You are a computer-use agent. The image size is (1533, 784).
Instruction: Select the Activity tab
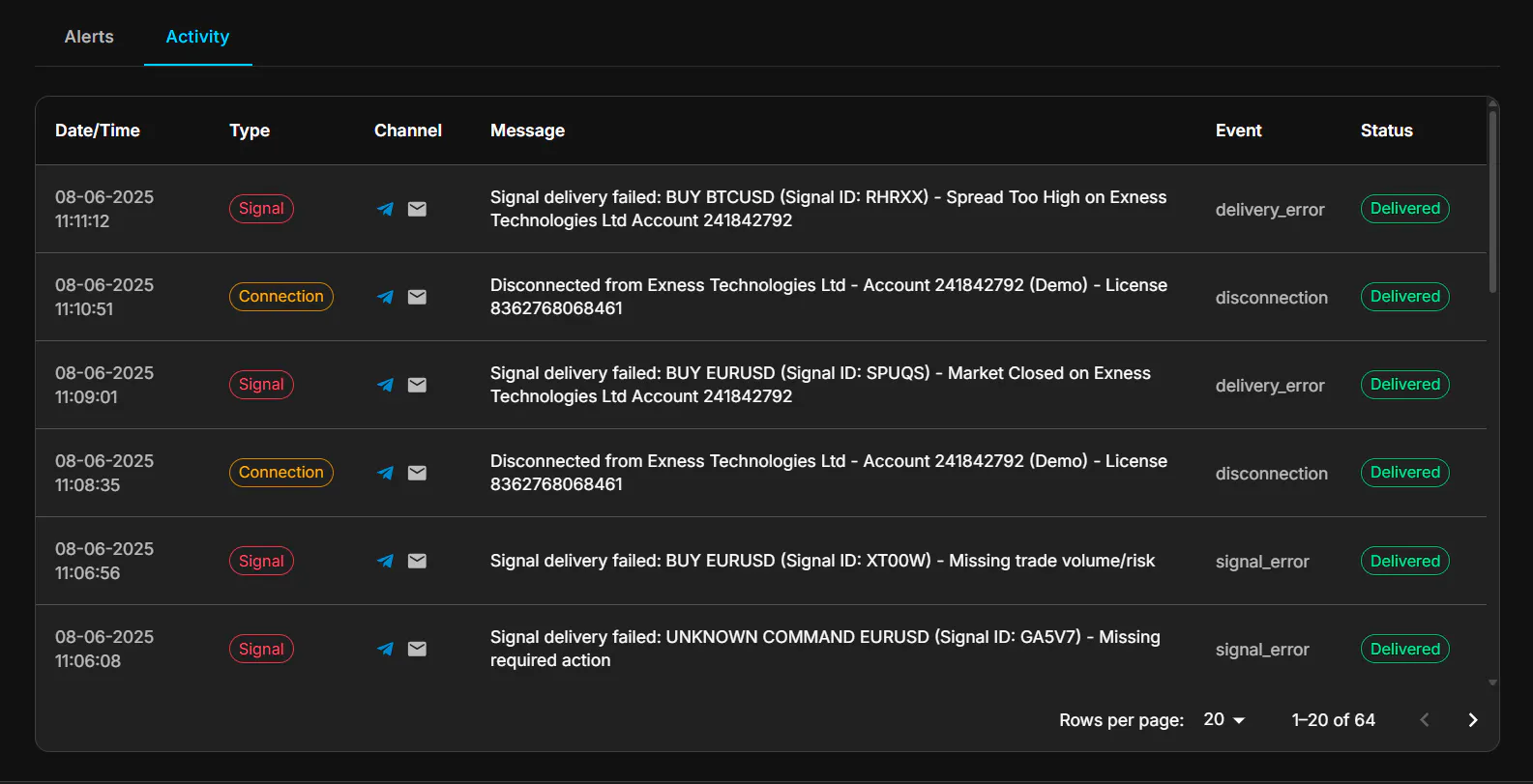click(x=197, y=37)
